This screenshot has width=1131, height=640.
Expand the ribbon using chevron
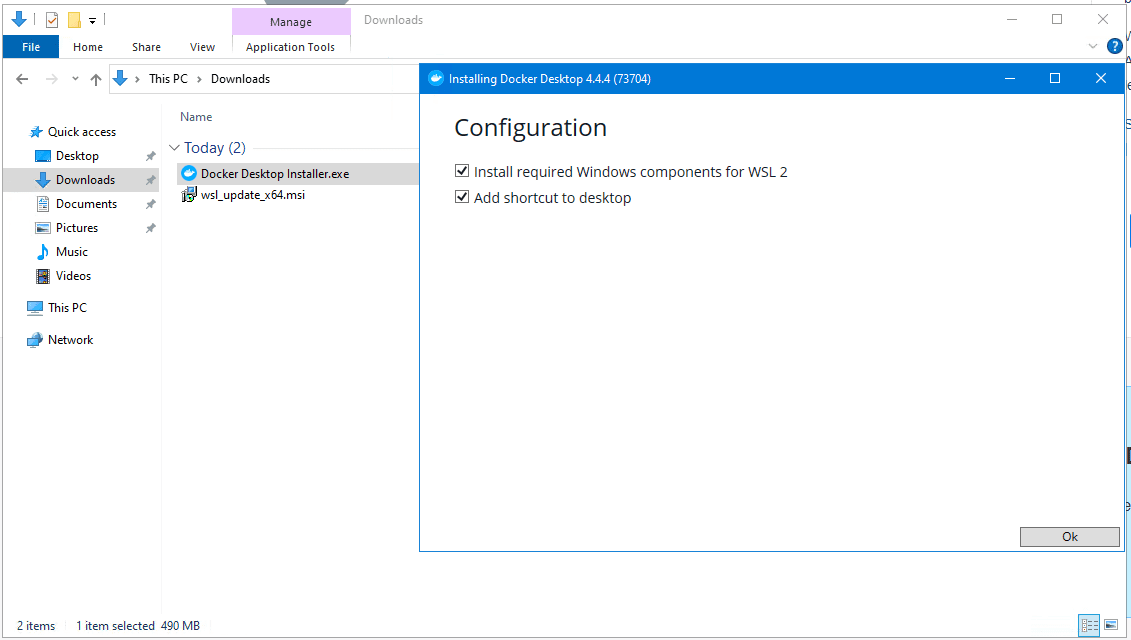pyautogui.click(x=1092, y=46)
